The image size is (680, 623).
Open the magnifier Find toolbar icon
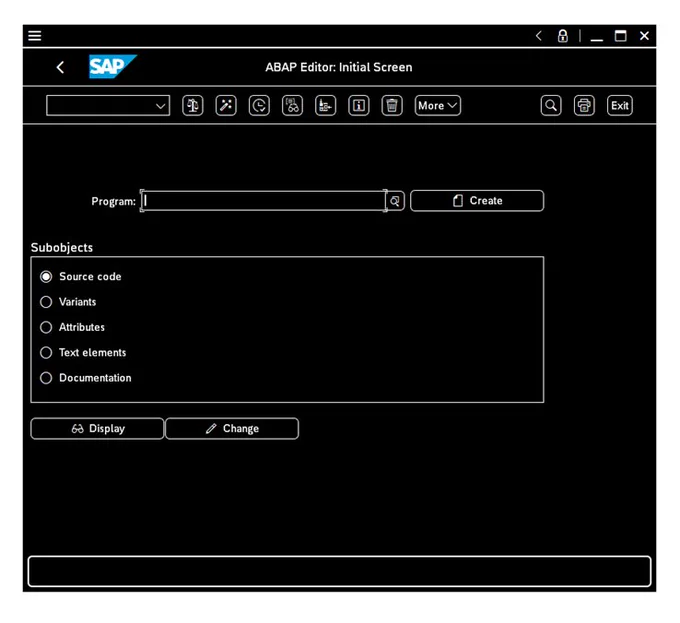[x=551, y=106]
